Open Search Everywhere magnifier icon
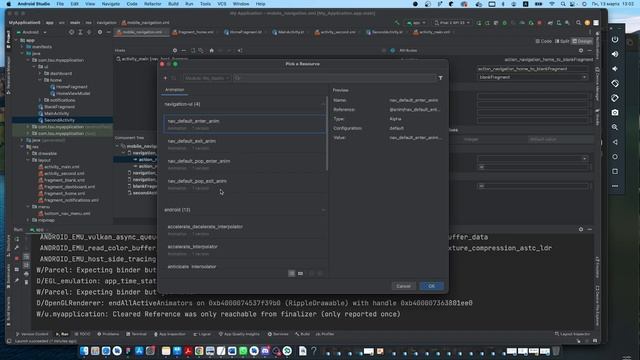The image size is (640, 360). [578, 23]
